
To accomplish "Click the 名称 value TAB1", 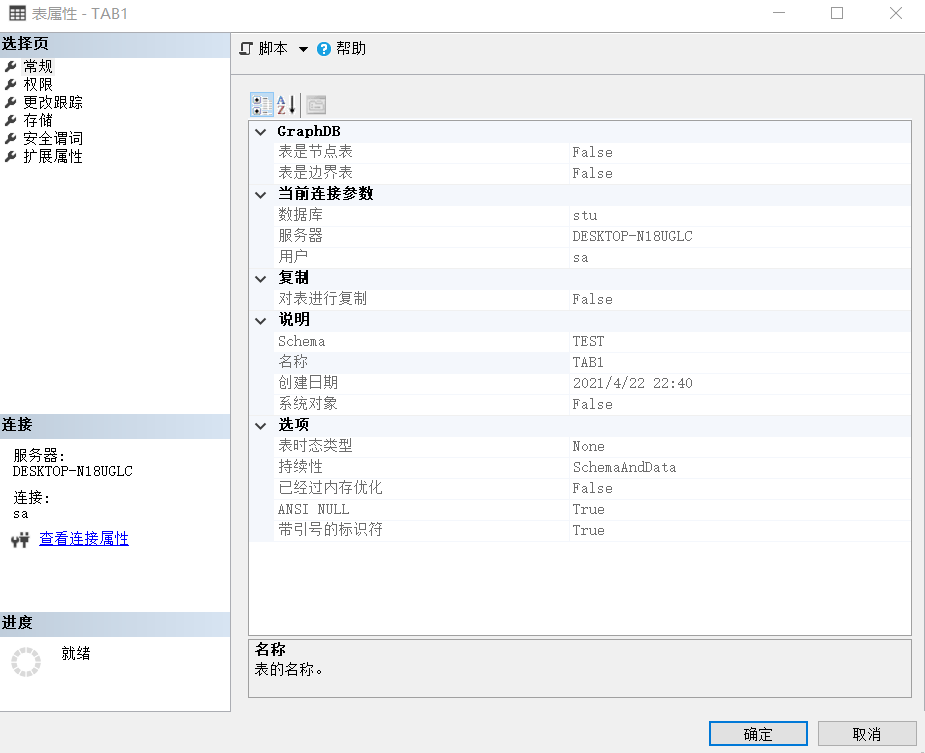I will pyautogui.click(x=588, y=362).
